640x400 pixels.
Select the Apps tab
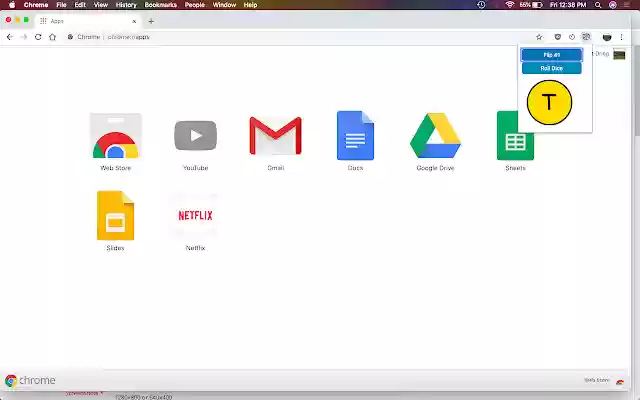point(88,21)
